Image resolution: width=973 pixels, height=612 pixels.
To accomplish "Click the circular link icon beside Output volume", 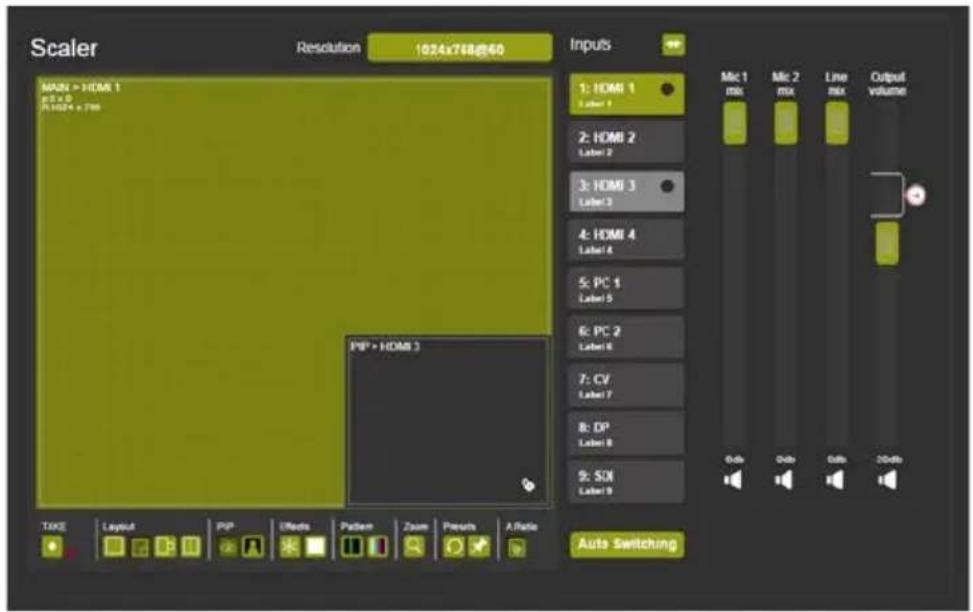I will [x=917, y=196].
